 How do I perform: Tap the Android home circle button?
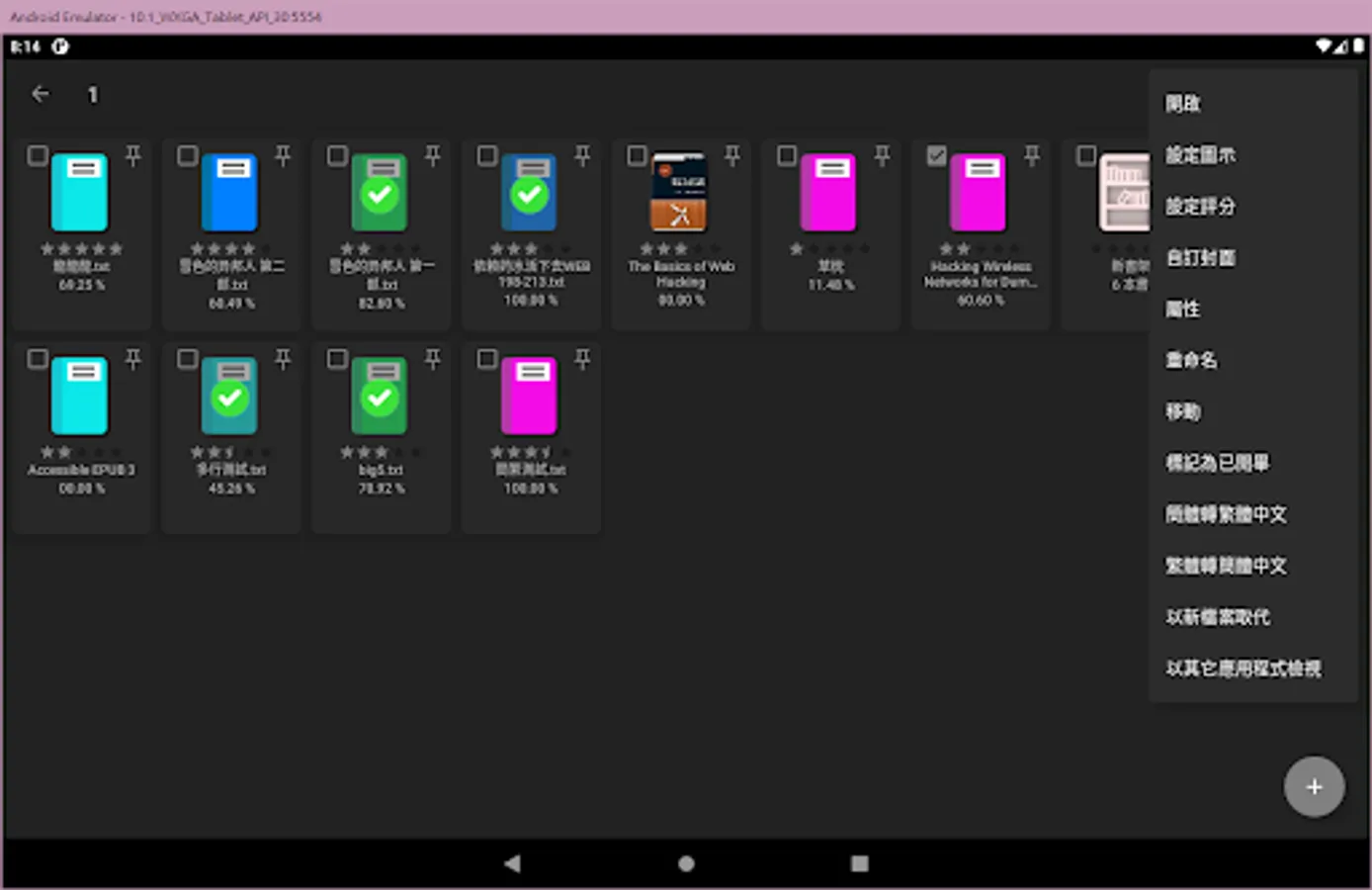point(686,863)
